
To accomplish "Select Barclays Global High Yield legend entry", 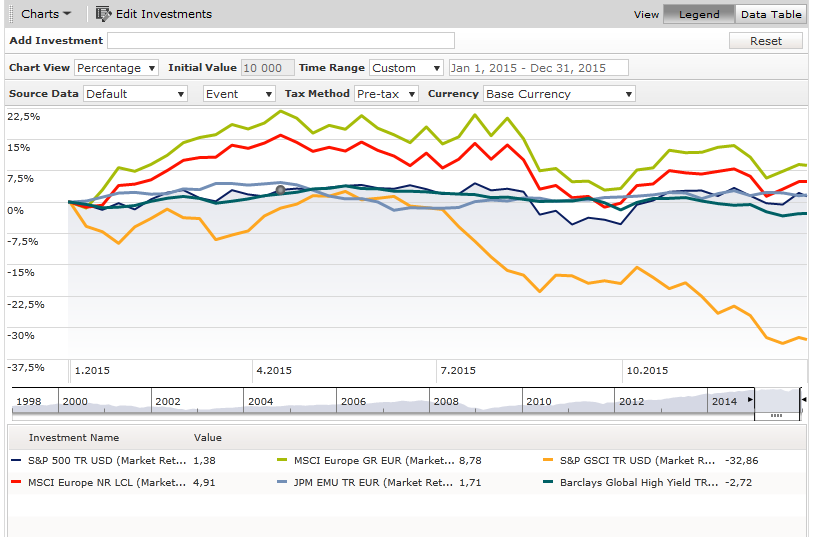I will [639, 483].
